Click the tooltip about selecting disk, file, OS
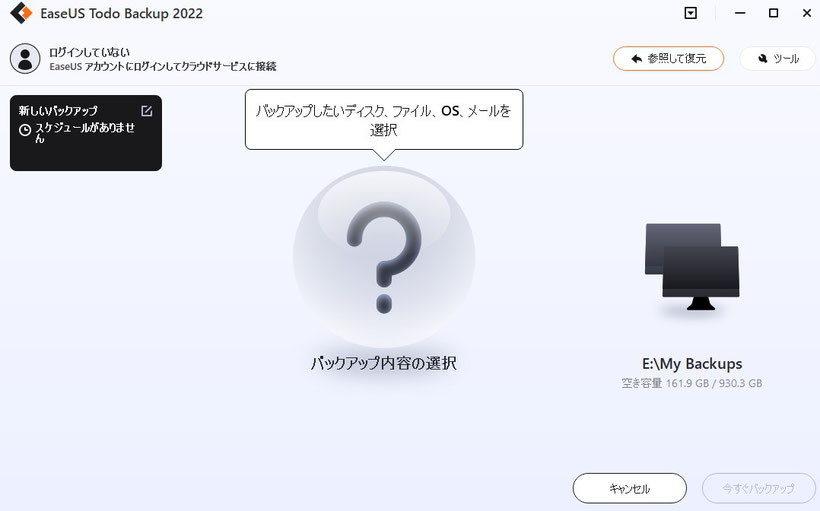Image resolution: width=820 pixels, height=511 pixels. (x=384, y=120)
